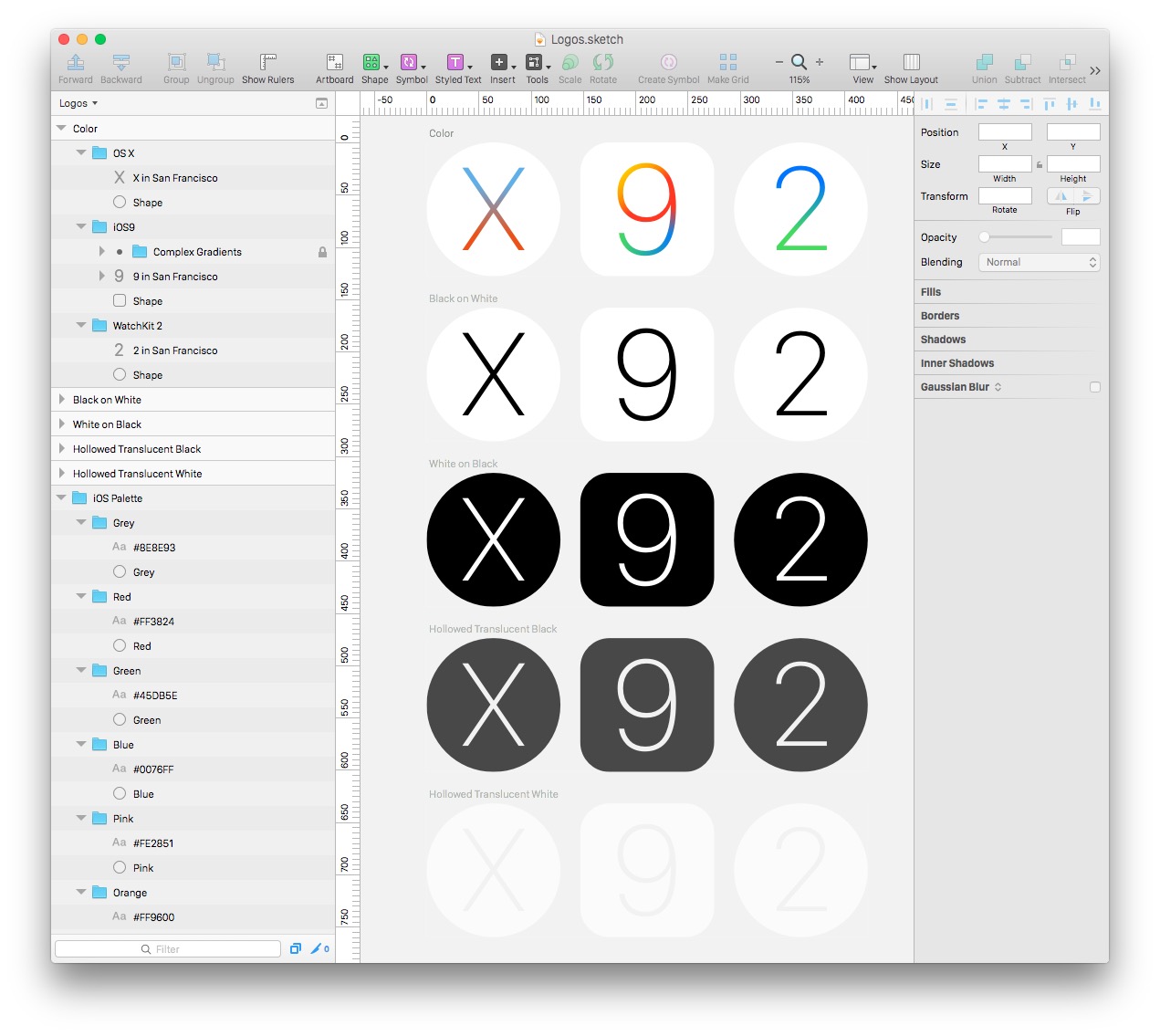Viewport: 1160px width, 1036px height.
Task: Click the Forward toolbar icon
Action: coord(76,63)
